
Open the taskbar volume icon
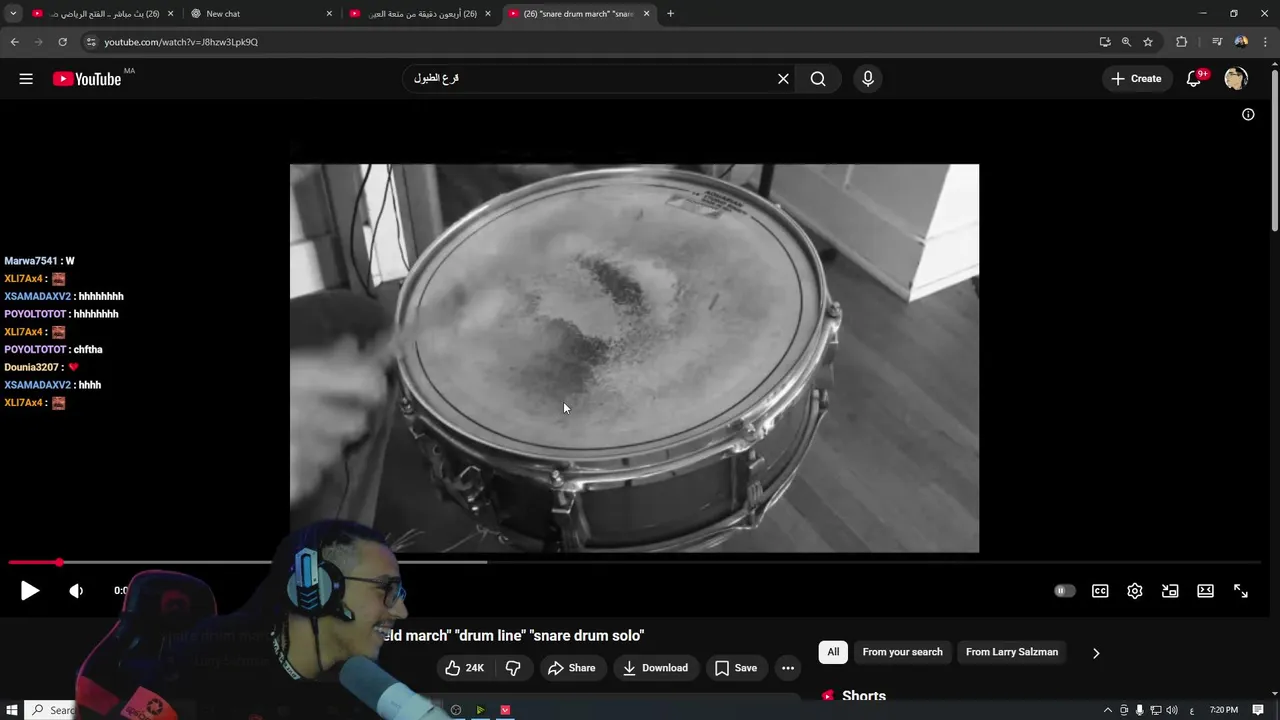1171,710
